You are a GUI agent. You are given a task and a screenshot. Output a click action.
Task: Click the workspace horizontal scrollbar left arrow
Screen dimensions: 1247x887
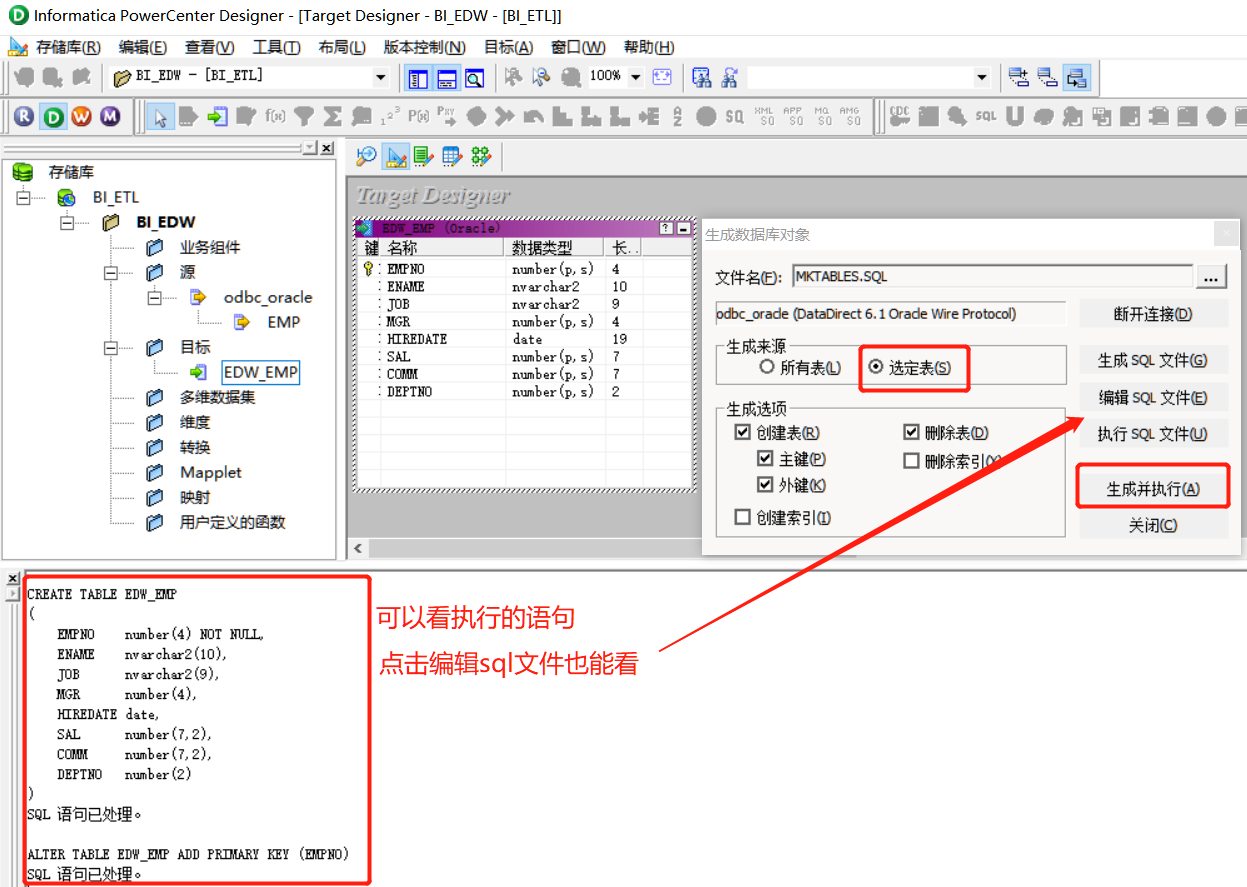coord(357,548)
